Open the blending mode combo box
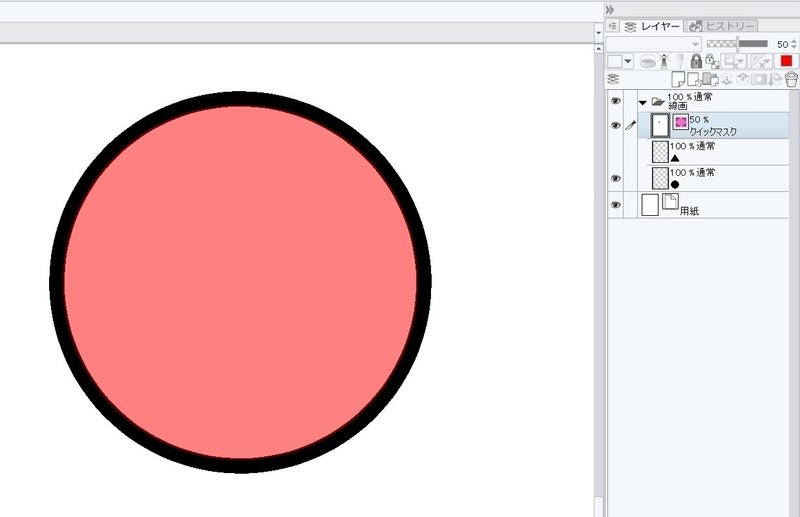800x517 pixels. coord(654,44)
